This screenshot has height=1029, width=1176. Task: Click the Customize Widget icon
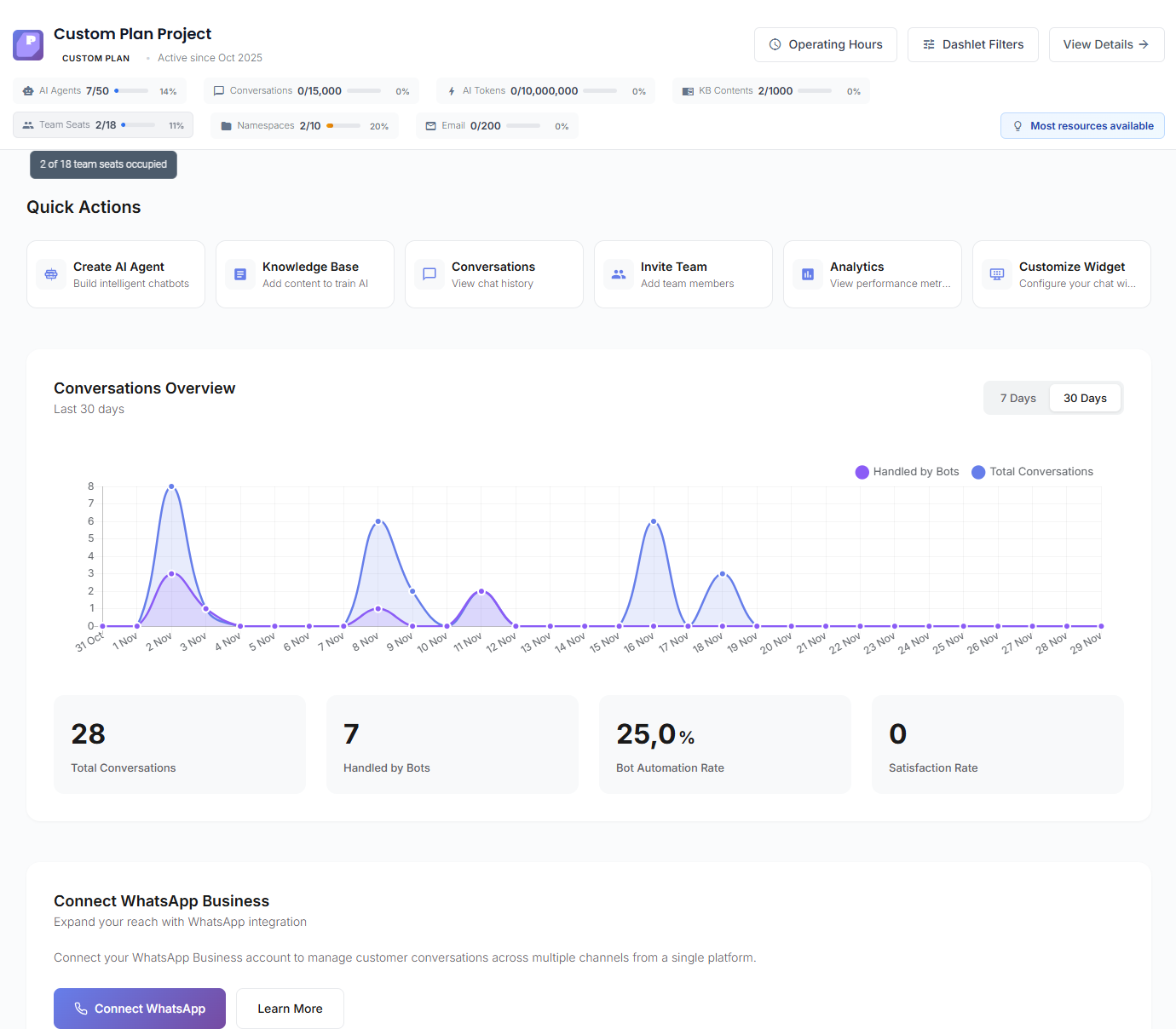[x=996, y=274]
